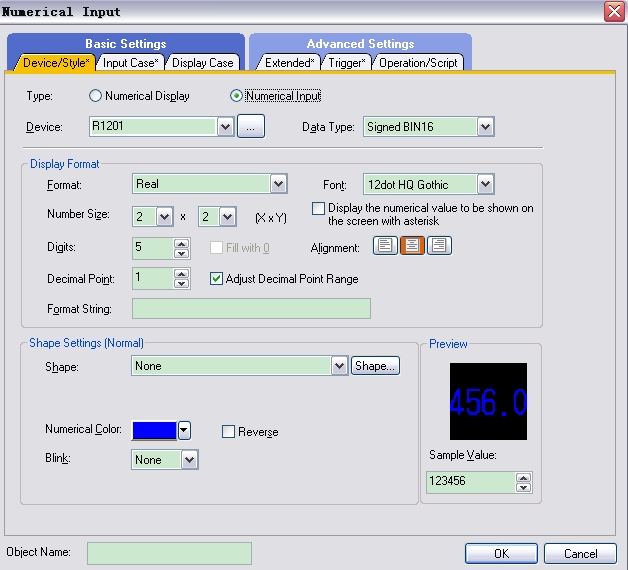
Task: Open the Font dropdown
Action: pos(485,184)
